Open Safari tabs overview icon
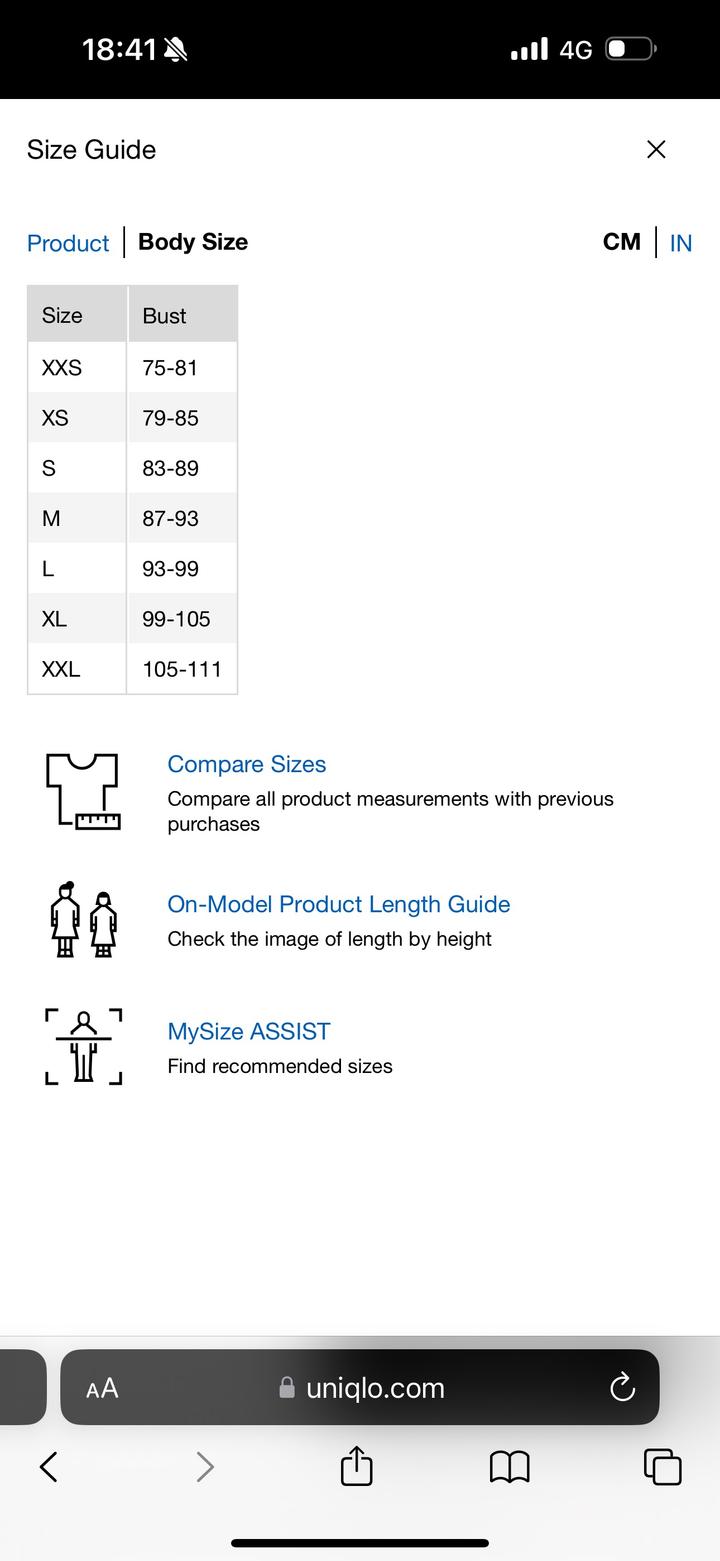This screenshot has height=1561, width=720. [x=662, y=1467]
